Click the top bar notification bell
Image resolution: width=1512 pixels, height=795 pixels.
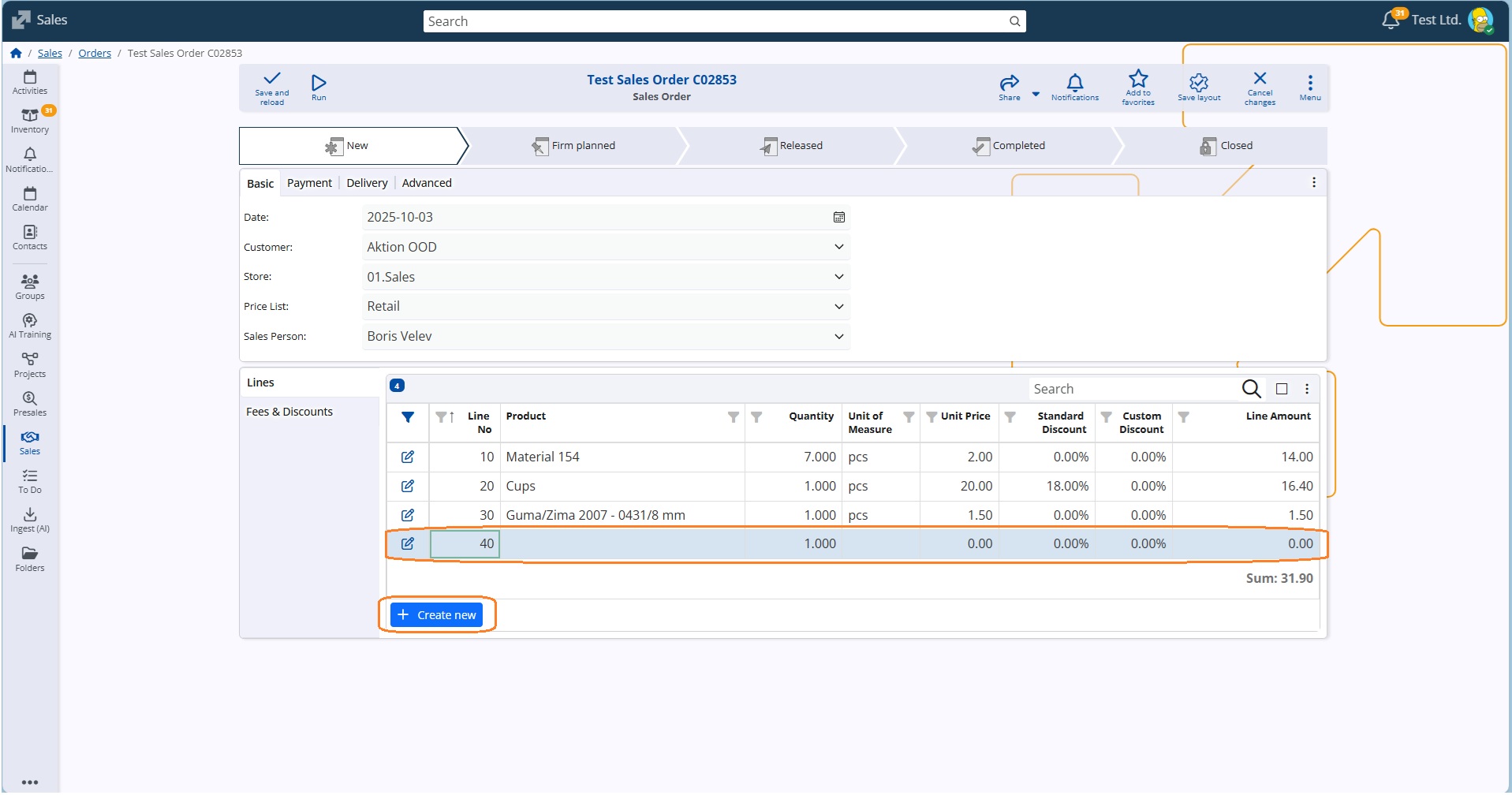[x=1391, y=20]
